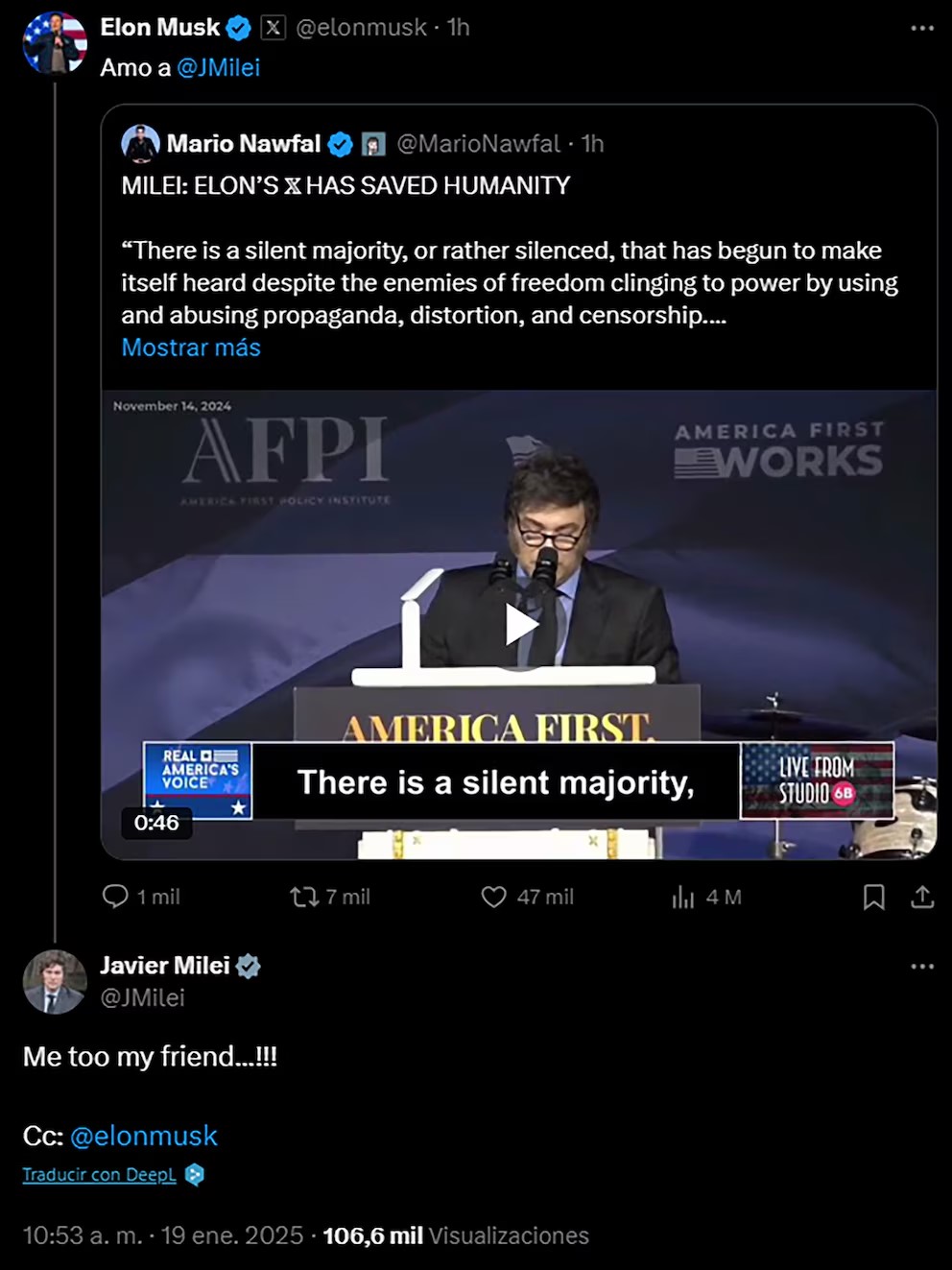The height and width of the screenshot is (1270, 952).
Task: Open Elon Musk's profile avatar
Action: pyautogui.click(x=55, y=43)
